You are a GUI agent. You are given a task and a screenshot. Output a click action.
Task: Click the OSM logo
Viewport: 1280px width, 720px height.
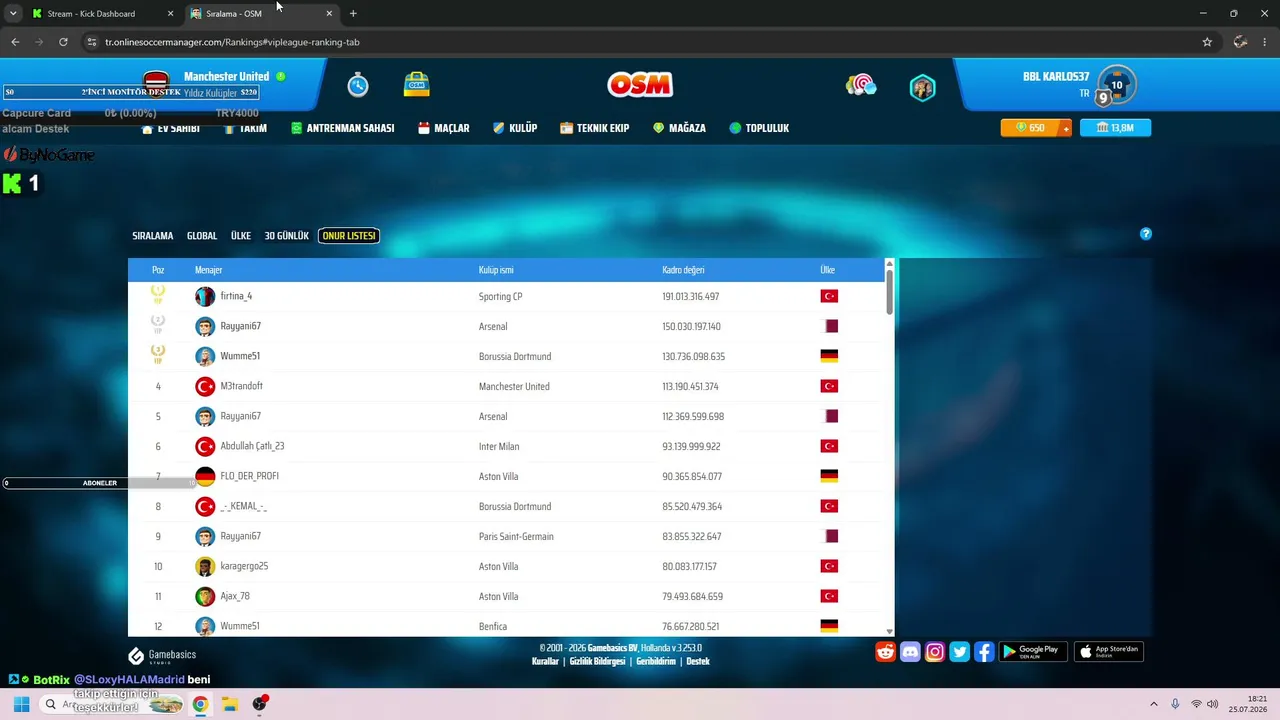(x=640, y=85)
